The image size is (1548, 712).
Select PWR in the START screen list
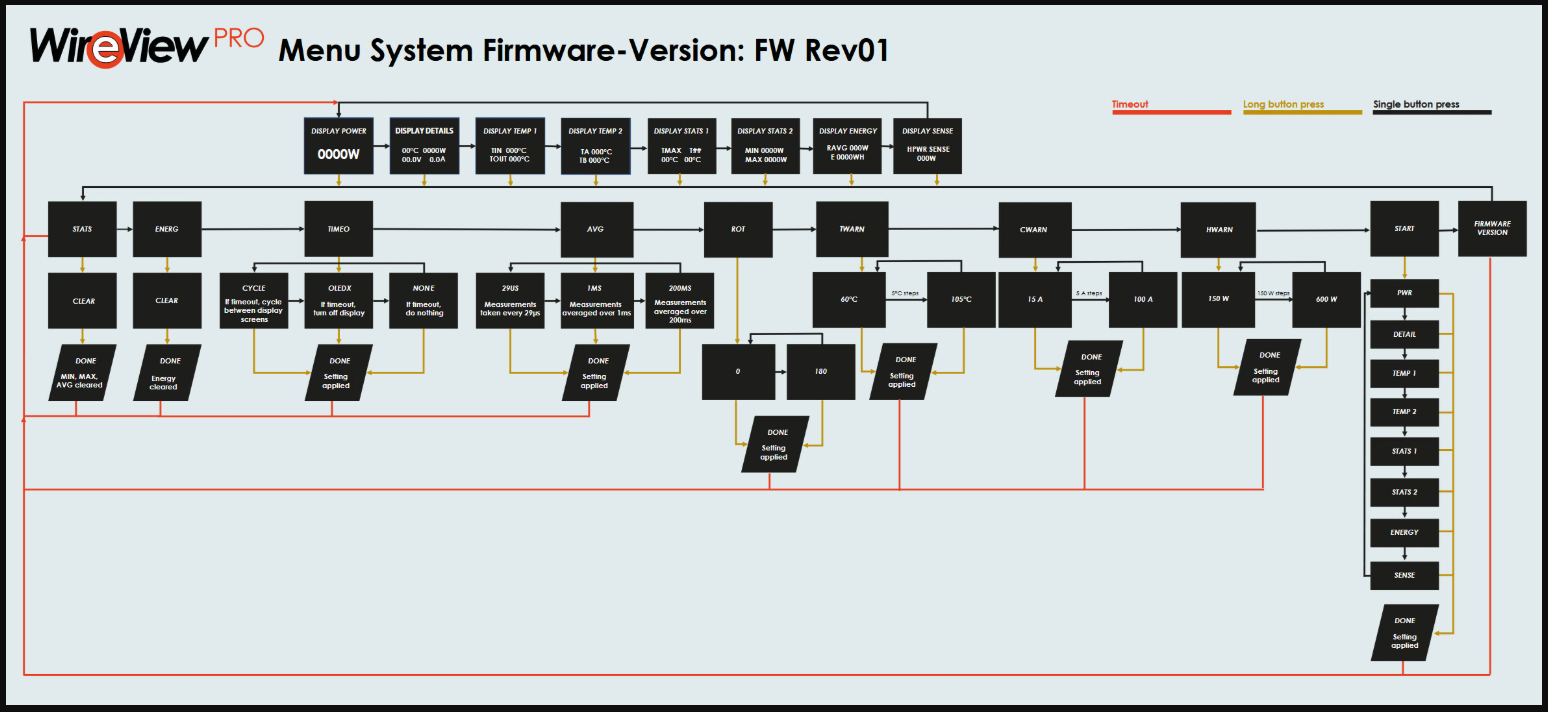tap(1404, 294)
